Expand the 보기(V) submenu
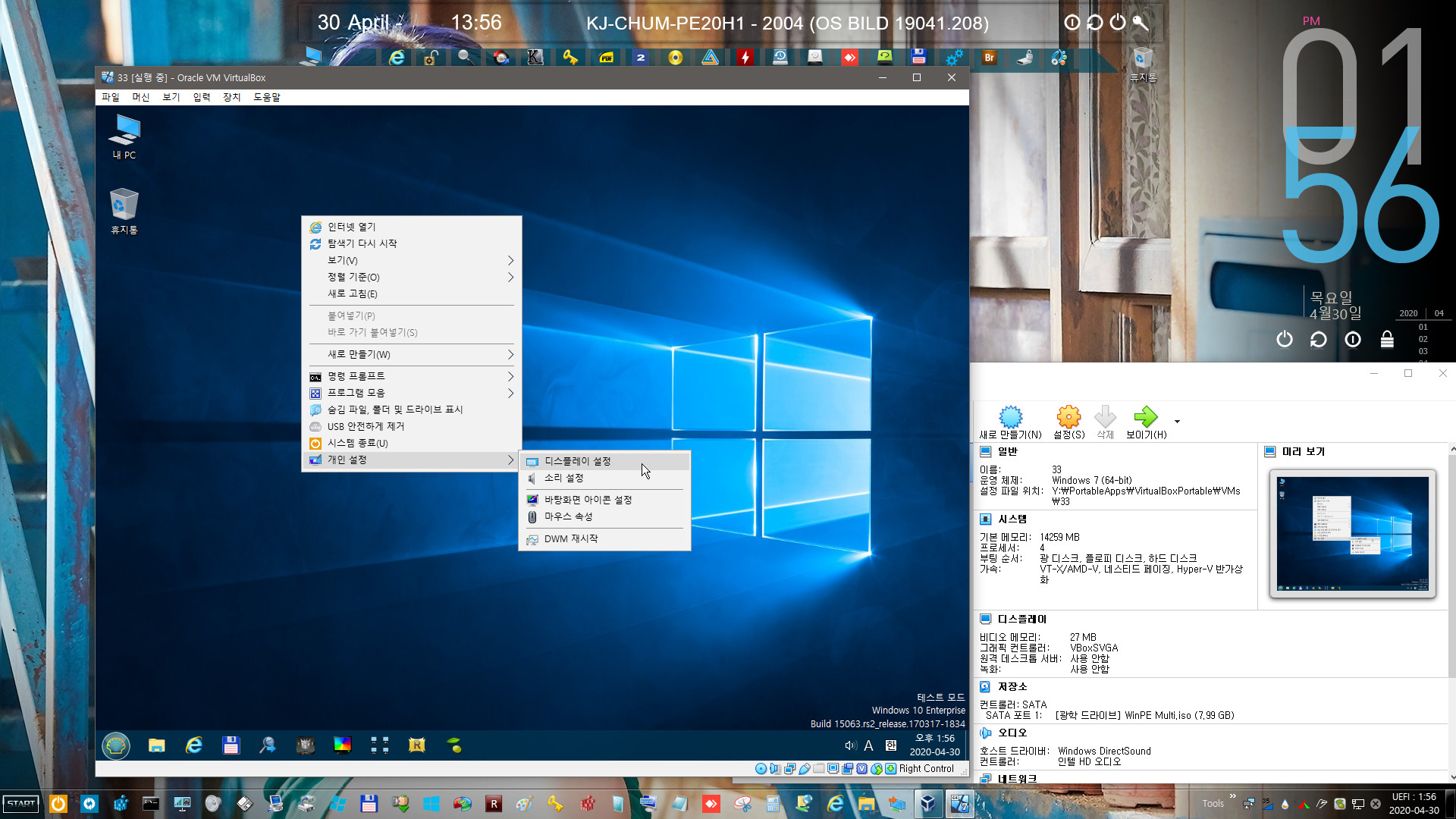Image resolution: width=1456 pixels, height=819 pixels. tap(411, 260)
